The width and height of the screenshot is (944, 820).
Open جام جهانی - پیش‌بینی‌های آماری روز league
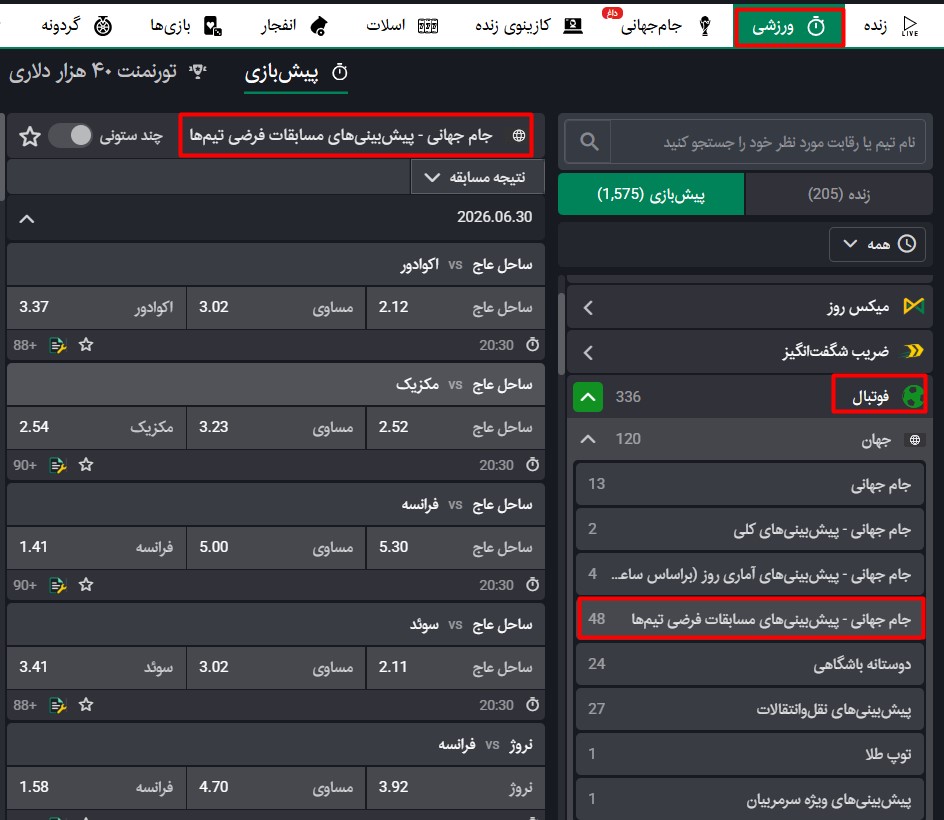click(750, 574)
